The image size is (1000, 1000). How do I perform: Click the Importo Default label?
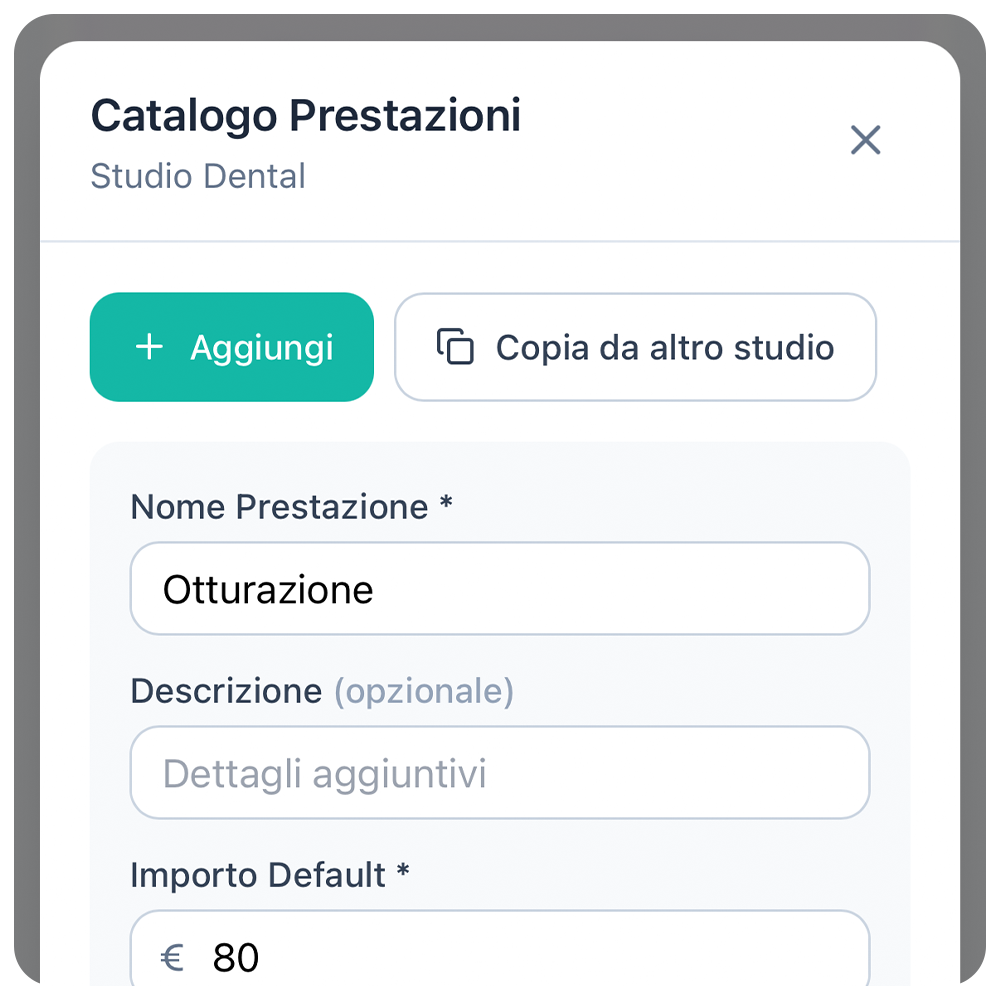(x=257, y=875)
